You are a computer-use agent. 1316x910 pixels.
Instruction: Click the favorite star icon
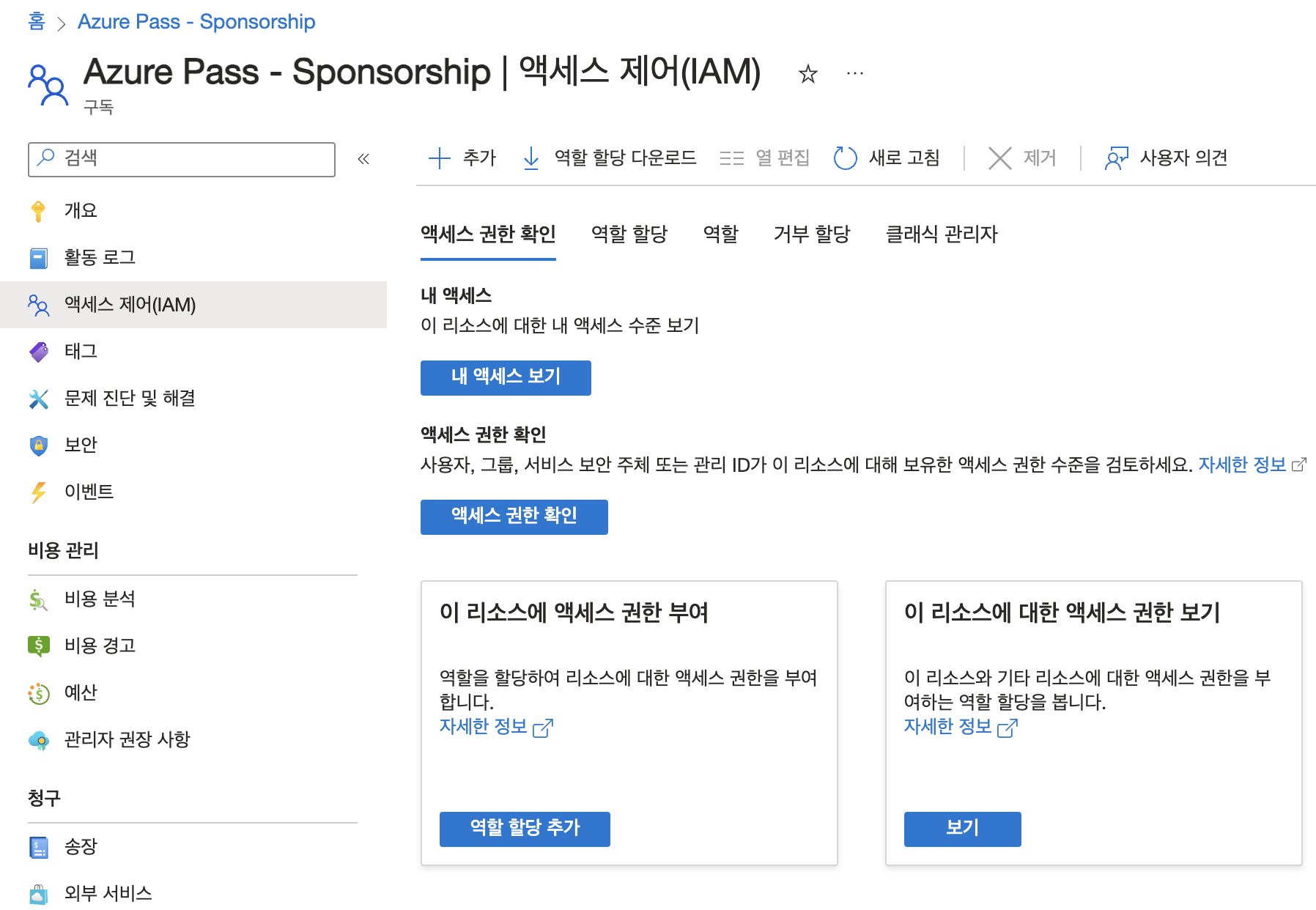click(x=807, y=74)
